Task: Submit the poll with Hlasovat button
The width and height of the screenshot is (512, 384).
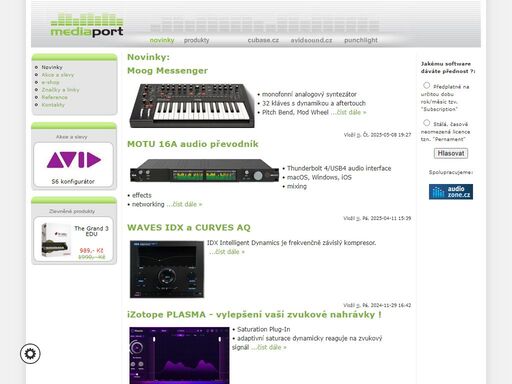Action: (451, 153)
